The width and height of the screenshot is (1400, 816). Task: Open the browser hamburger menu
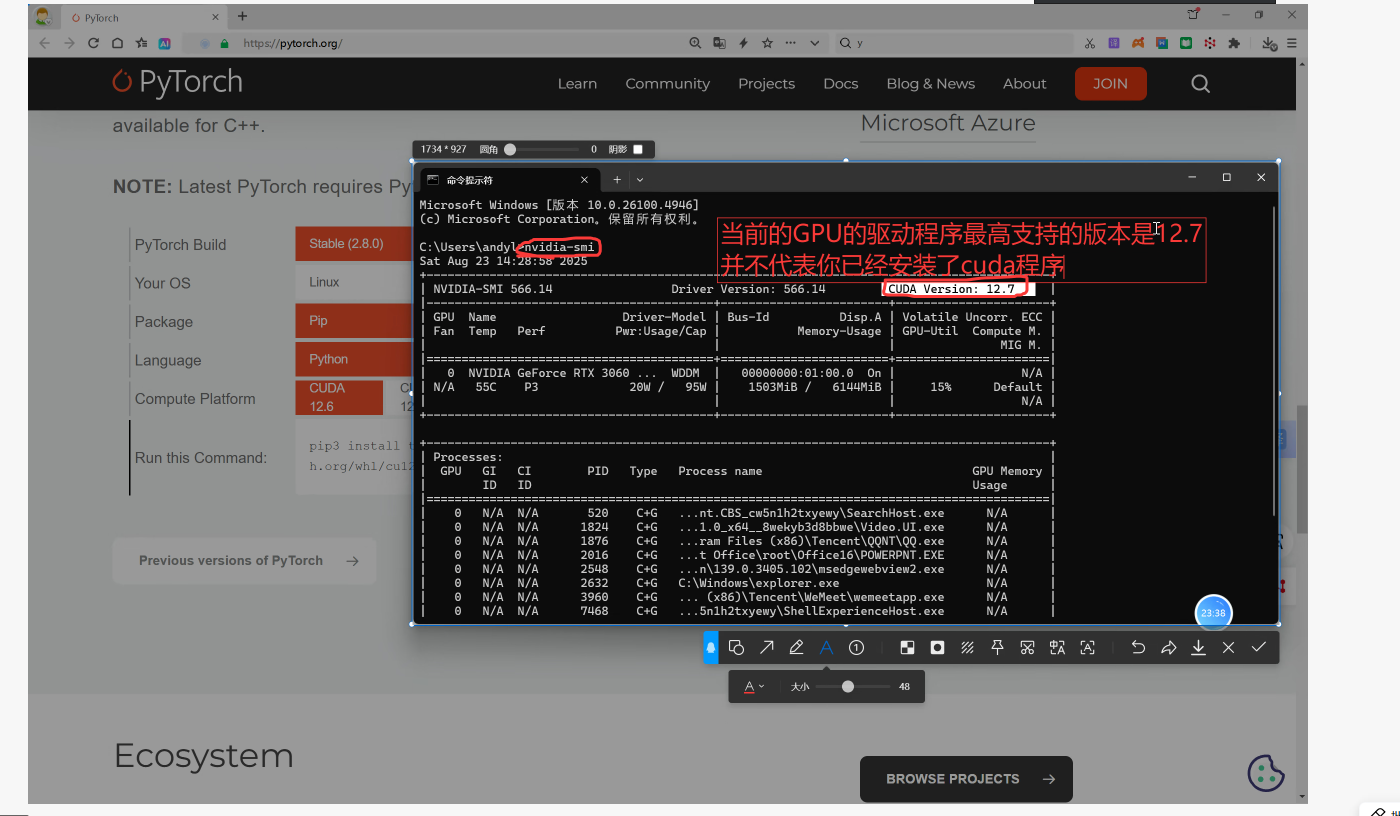[1292, 43]
